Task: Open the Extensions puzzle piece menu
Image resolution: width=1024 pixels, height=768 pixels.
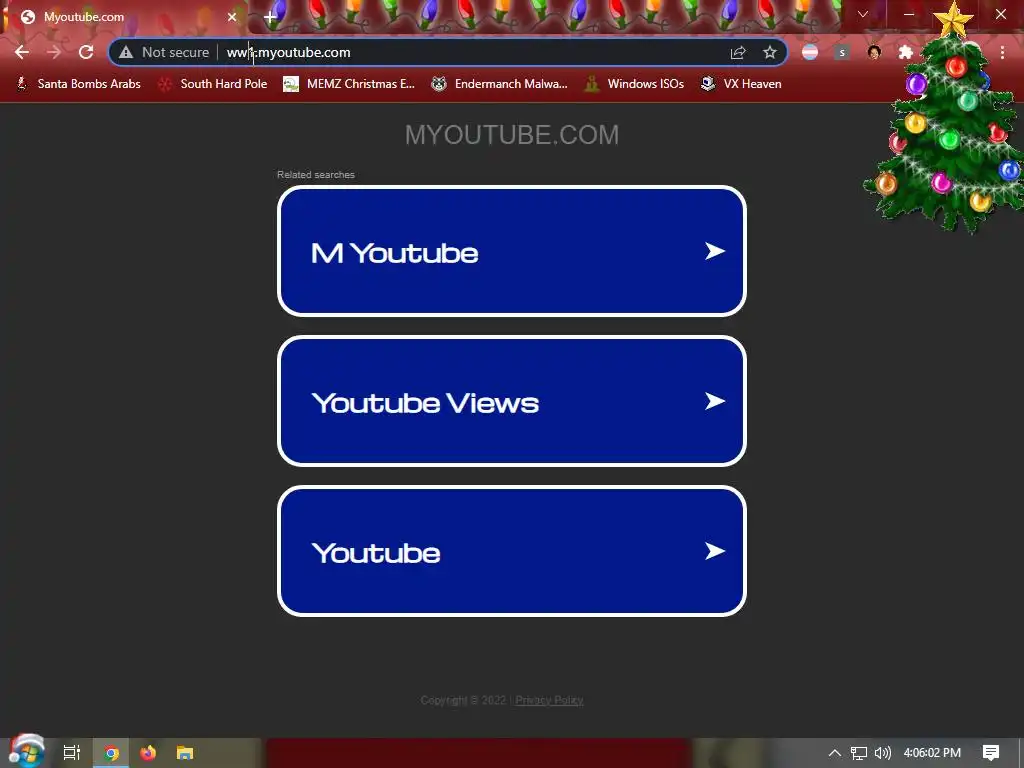Action: click(x=905, y=52)
